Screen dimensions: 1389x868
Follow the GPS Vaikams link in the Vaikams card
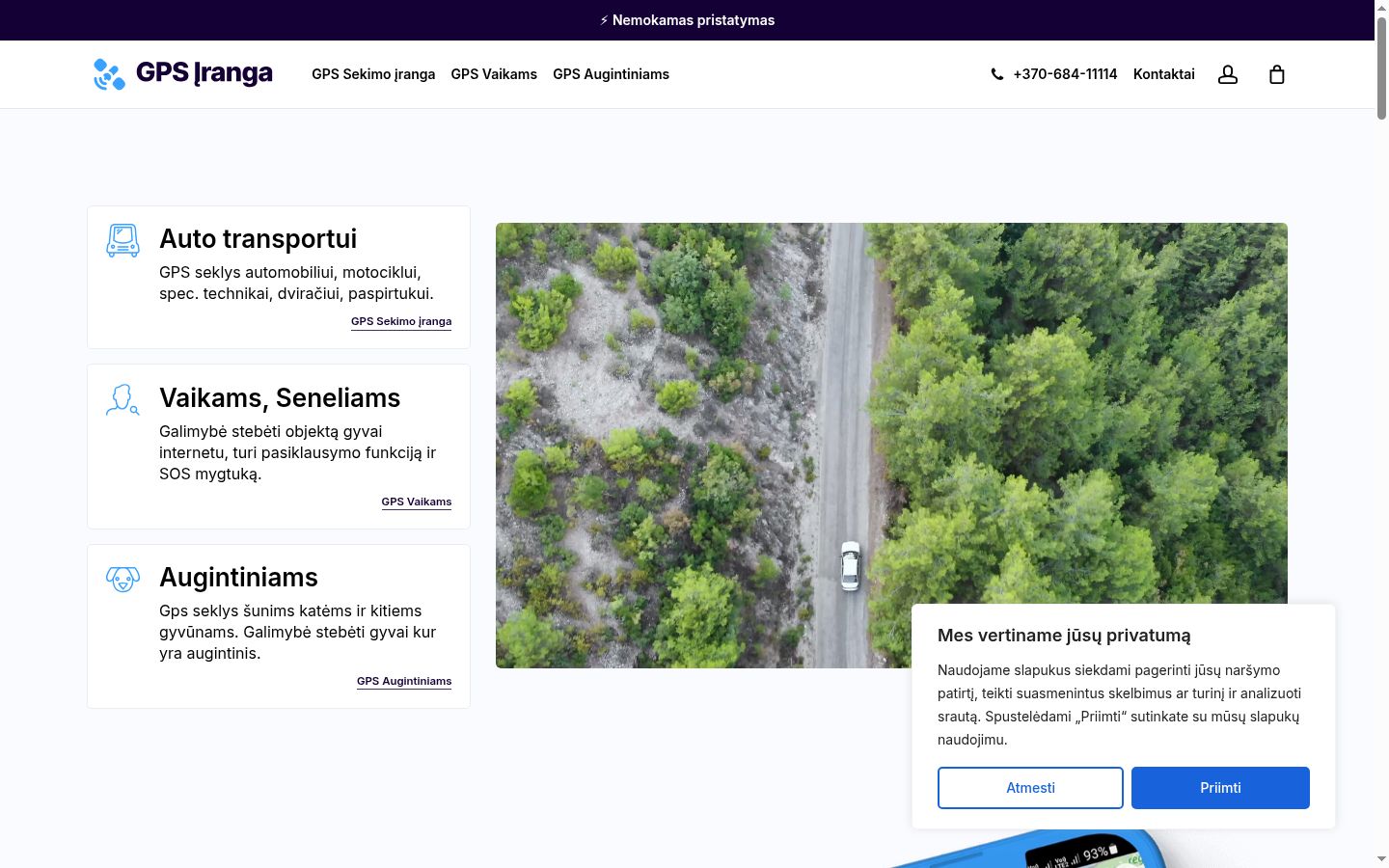tap(417, 502)
